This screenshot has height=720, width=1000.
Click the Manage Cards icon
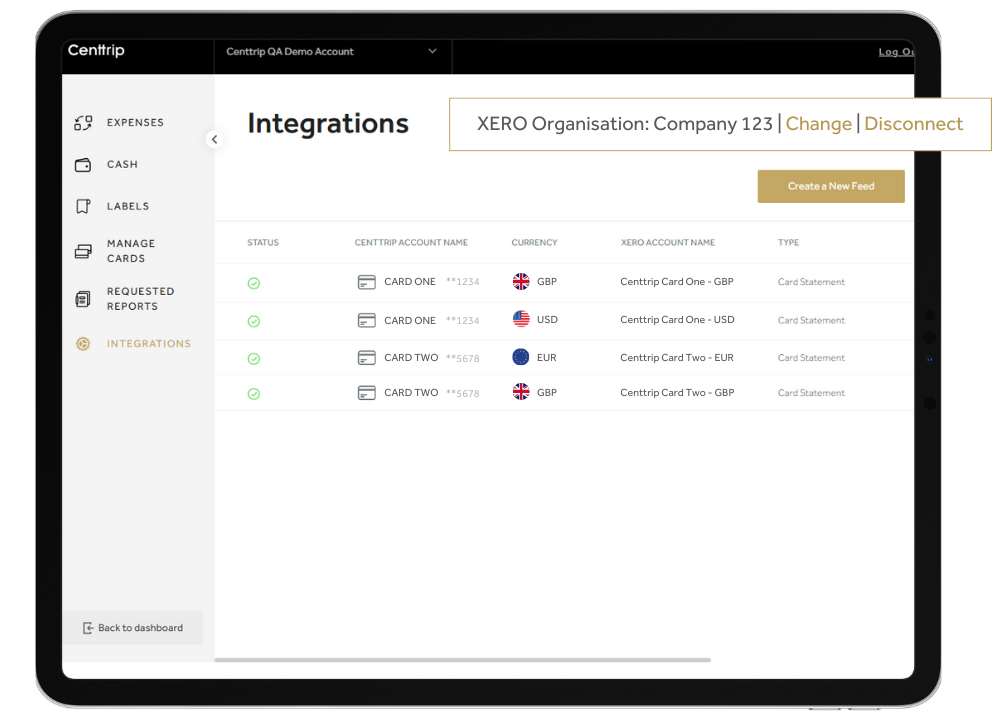coord(83,251)
